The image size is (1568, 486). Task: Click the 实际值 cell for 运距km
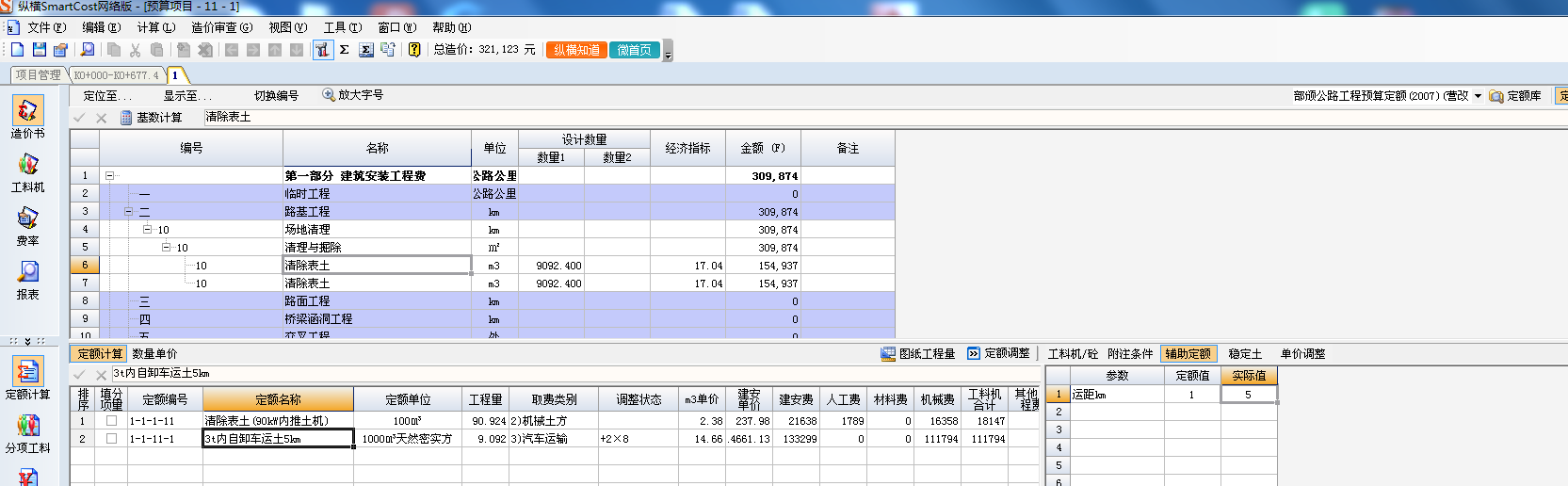[1249, 395]
